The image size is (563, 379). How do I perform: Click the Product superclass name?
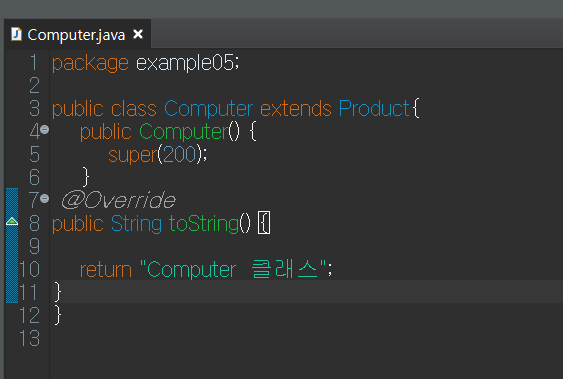click(374, 108)
